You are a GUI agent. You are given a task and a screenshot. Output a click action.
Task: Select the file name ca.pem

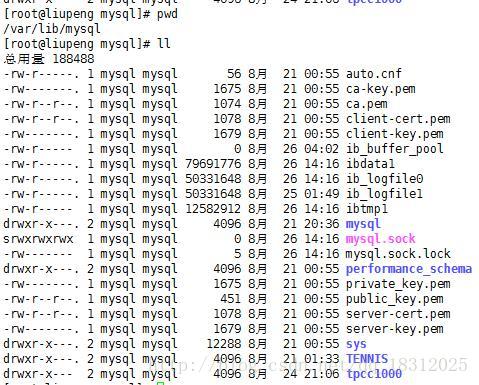(x=367, y=104)
